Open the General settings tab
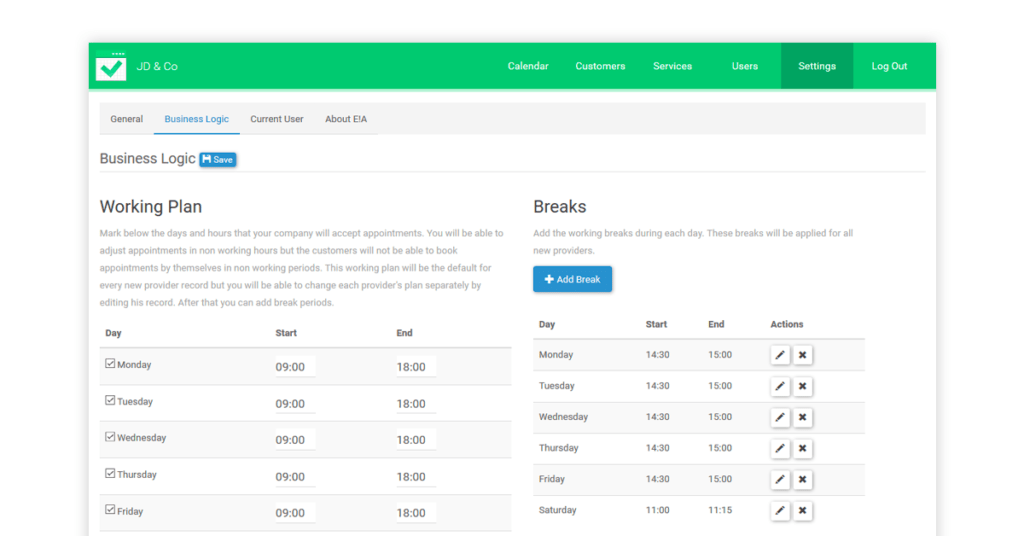This screenshot has height=536, width=1024. pos(127,119)
